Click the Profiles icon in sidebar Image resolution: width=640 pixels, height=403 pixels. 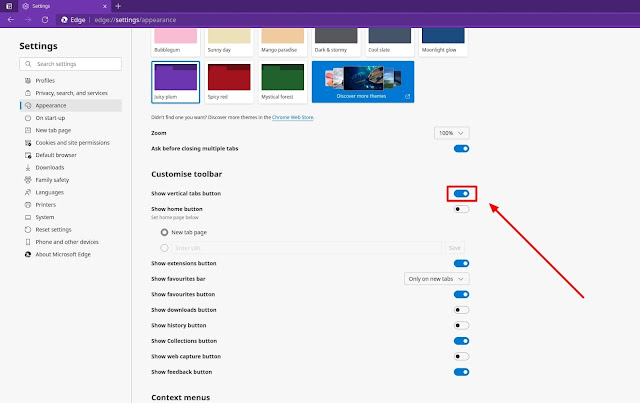[x=28, y=80]
